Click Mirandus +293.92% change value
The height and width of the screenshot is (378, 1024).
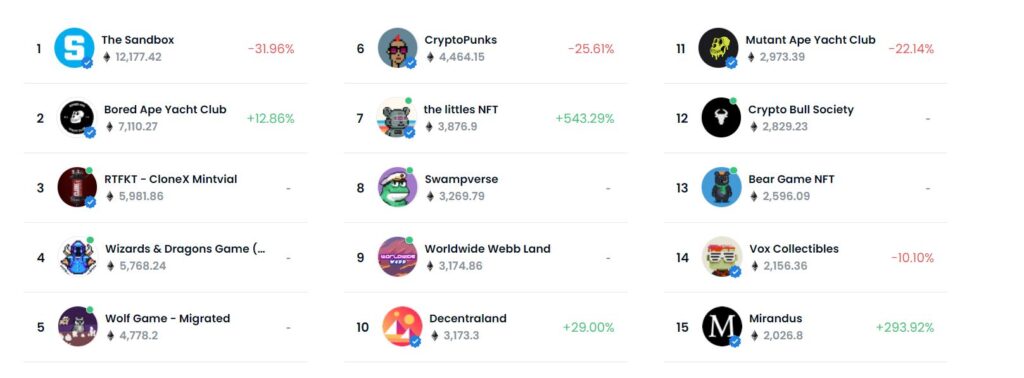904,327
